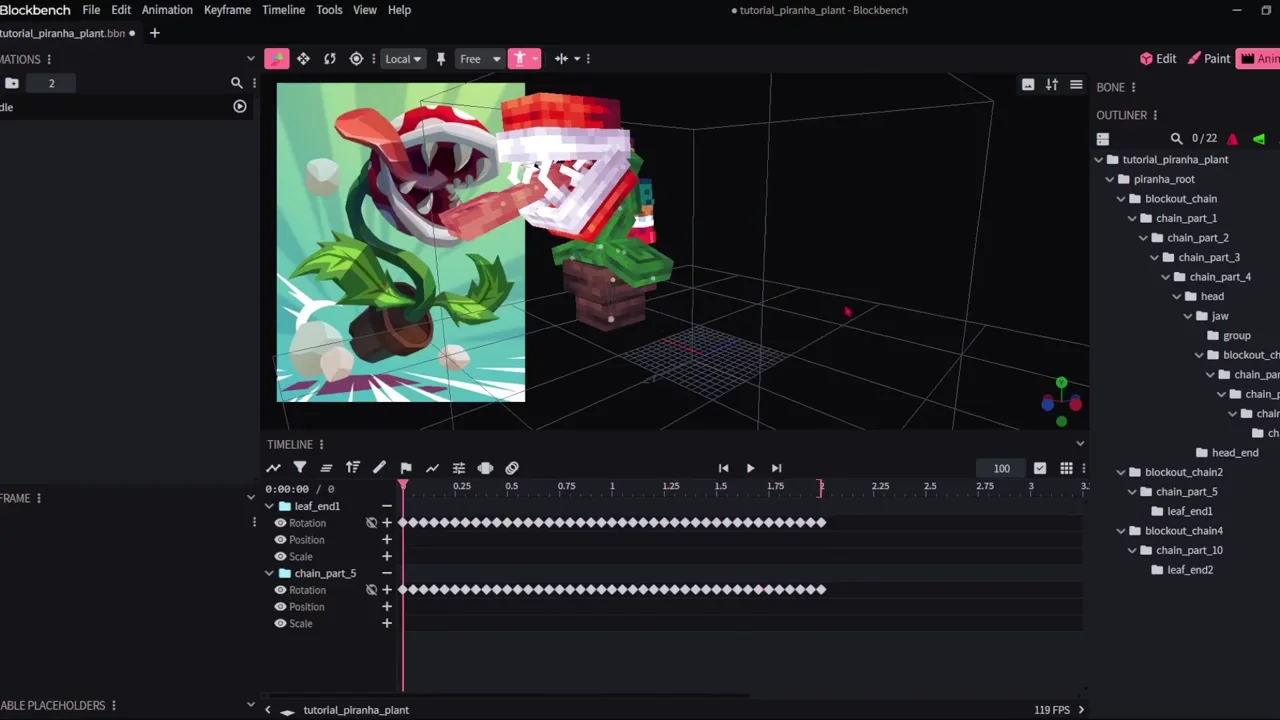This screenshot has width=1280, height=720.
Task: Open the Free rotation mode dropdown
Action: 480,59
